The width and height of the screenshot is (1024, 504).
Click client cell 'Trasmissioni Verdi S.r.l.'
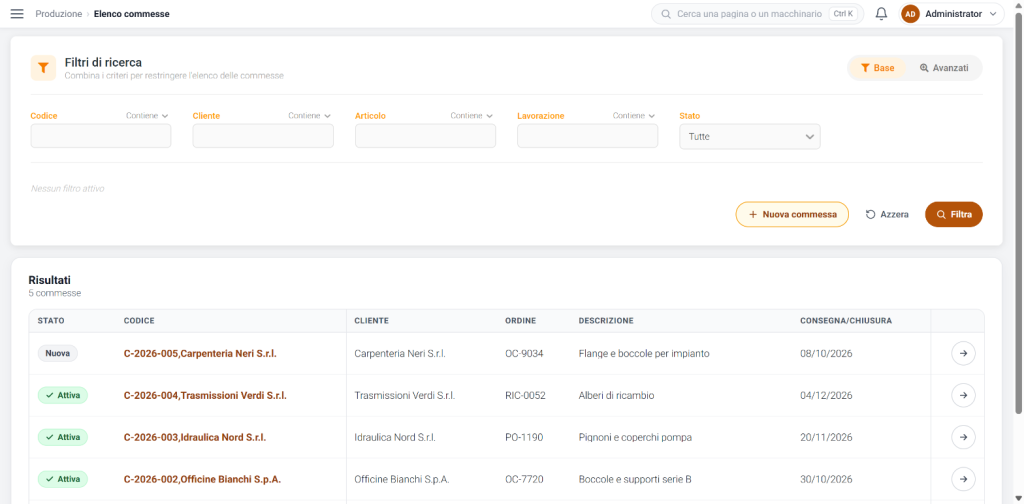click(405, 395)
